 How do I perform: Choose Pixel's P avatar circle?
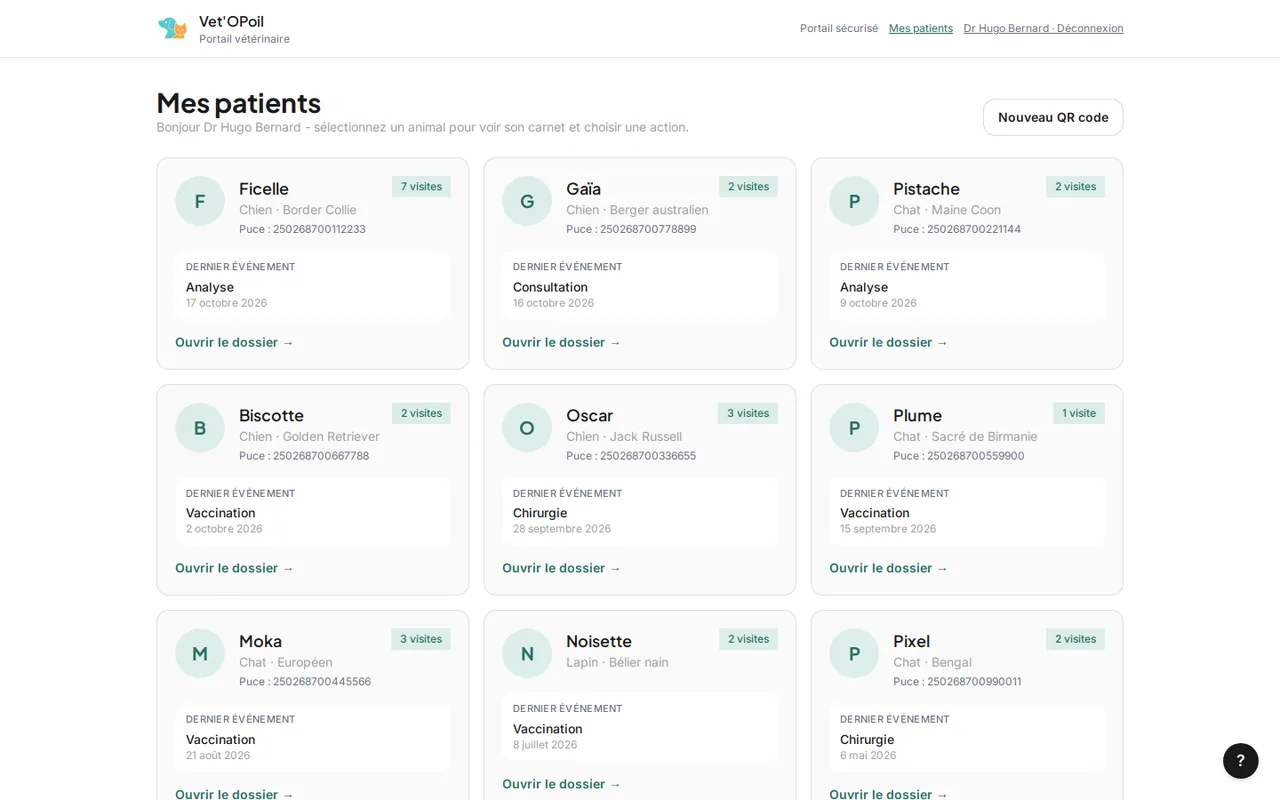pyautogui.click(x=854, y=654)
